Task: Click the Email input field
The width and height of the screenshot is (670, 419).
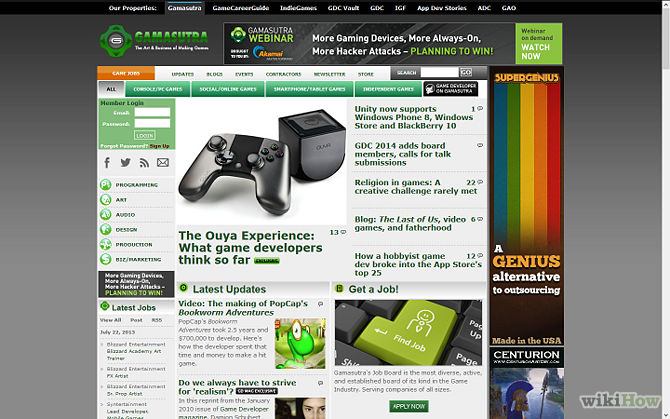Action: [152, 112]
